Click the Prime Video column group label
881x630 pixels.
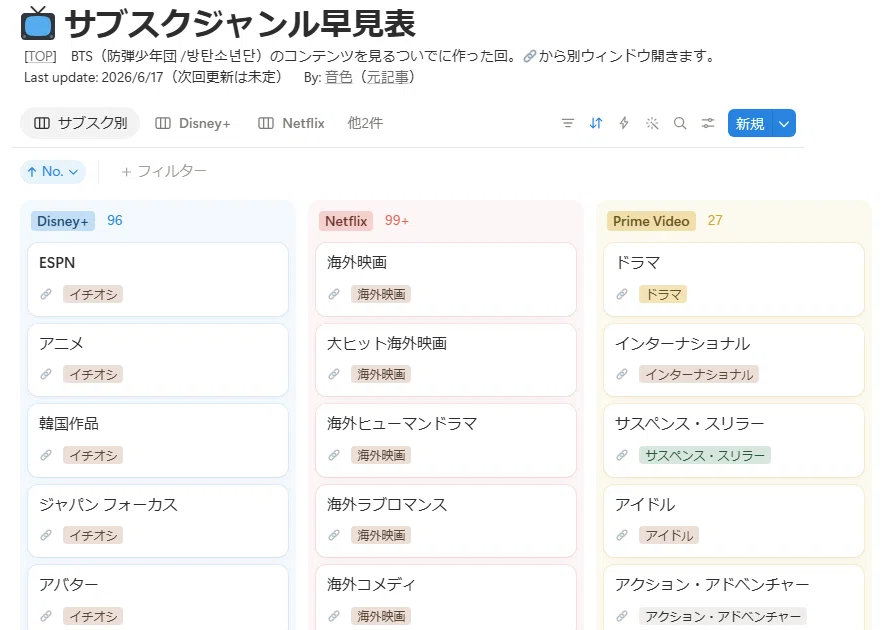pyautogui.click(x=651, y=221)
